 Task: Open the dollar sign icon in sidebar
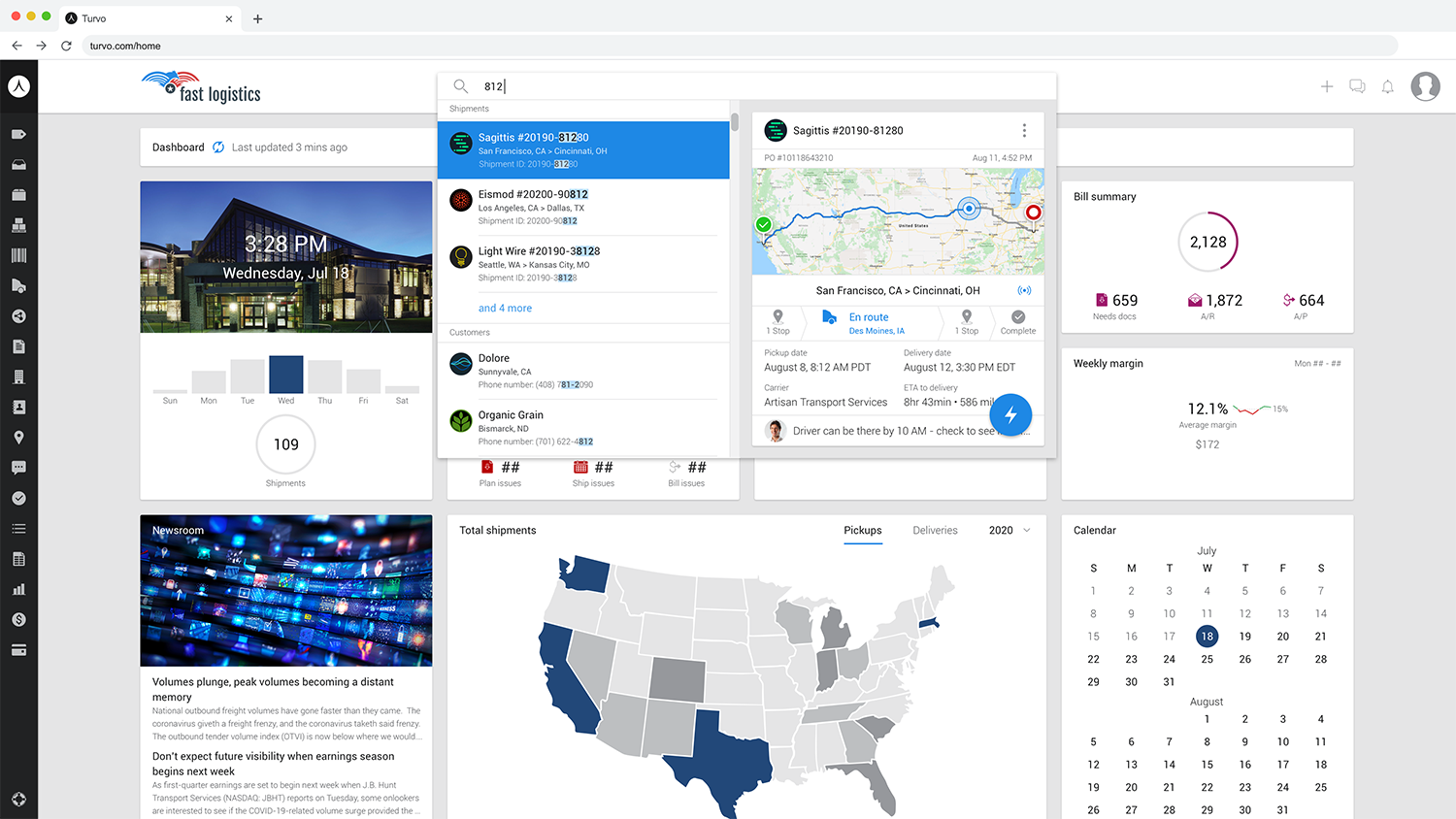tap(18, 619)
